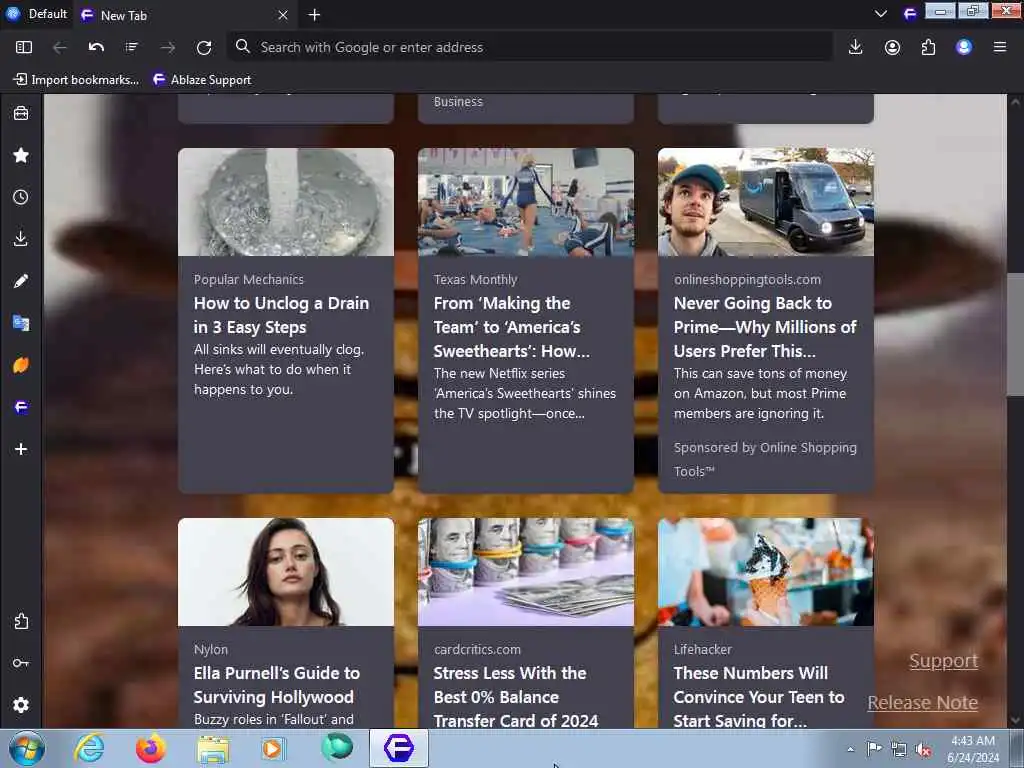Open the extensions puzzle icon in toolbar
Screen dimensions: 1024x768
(928, 47)
